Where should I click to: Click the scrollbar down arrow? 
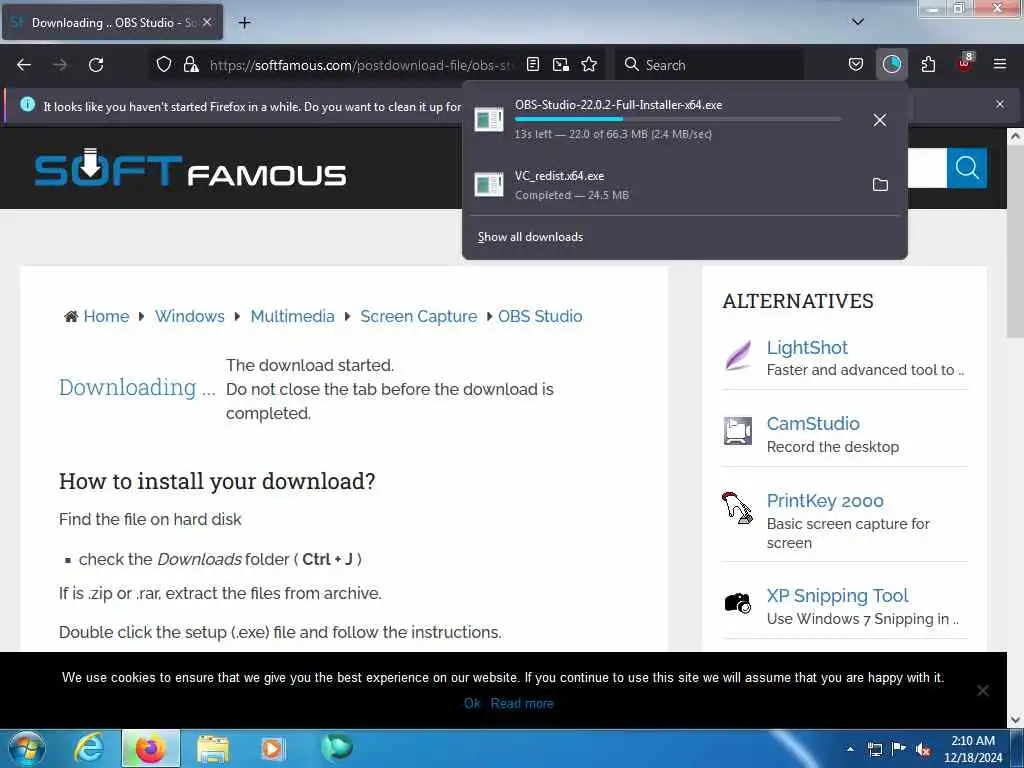(1015, 720)
